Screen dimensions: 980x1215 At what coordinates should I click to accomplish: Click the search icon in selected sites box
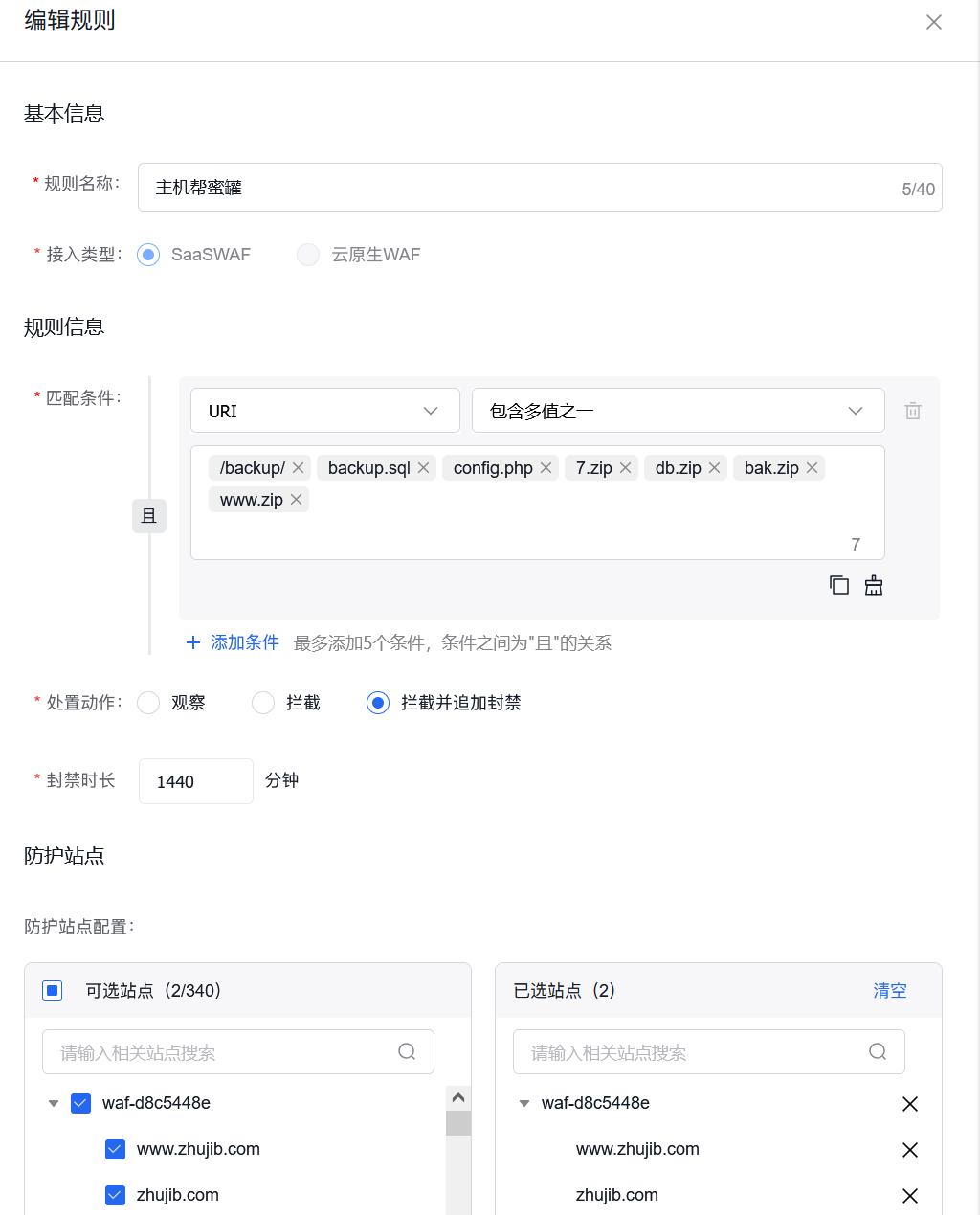[x=878, y=1051]
